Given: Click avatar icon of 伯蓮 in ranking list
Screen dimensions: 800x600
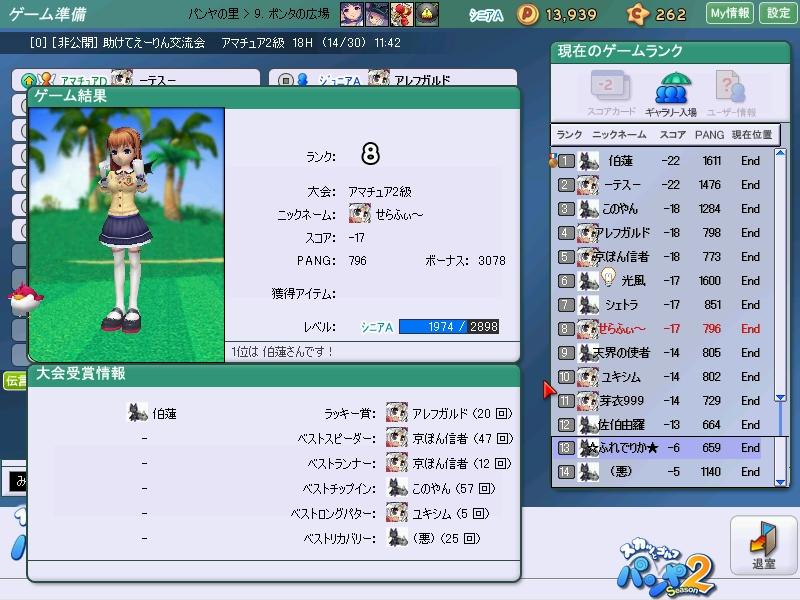Looking at the screenshot, I should pos(588,161).
